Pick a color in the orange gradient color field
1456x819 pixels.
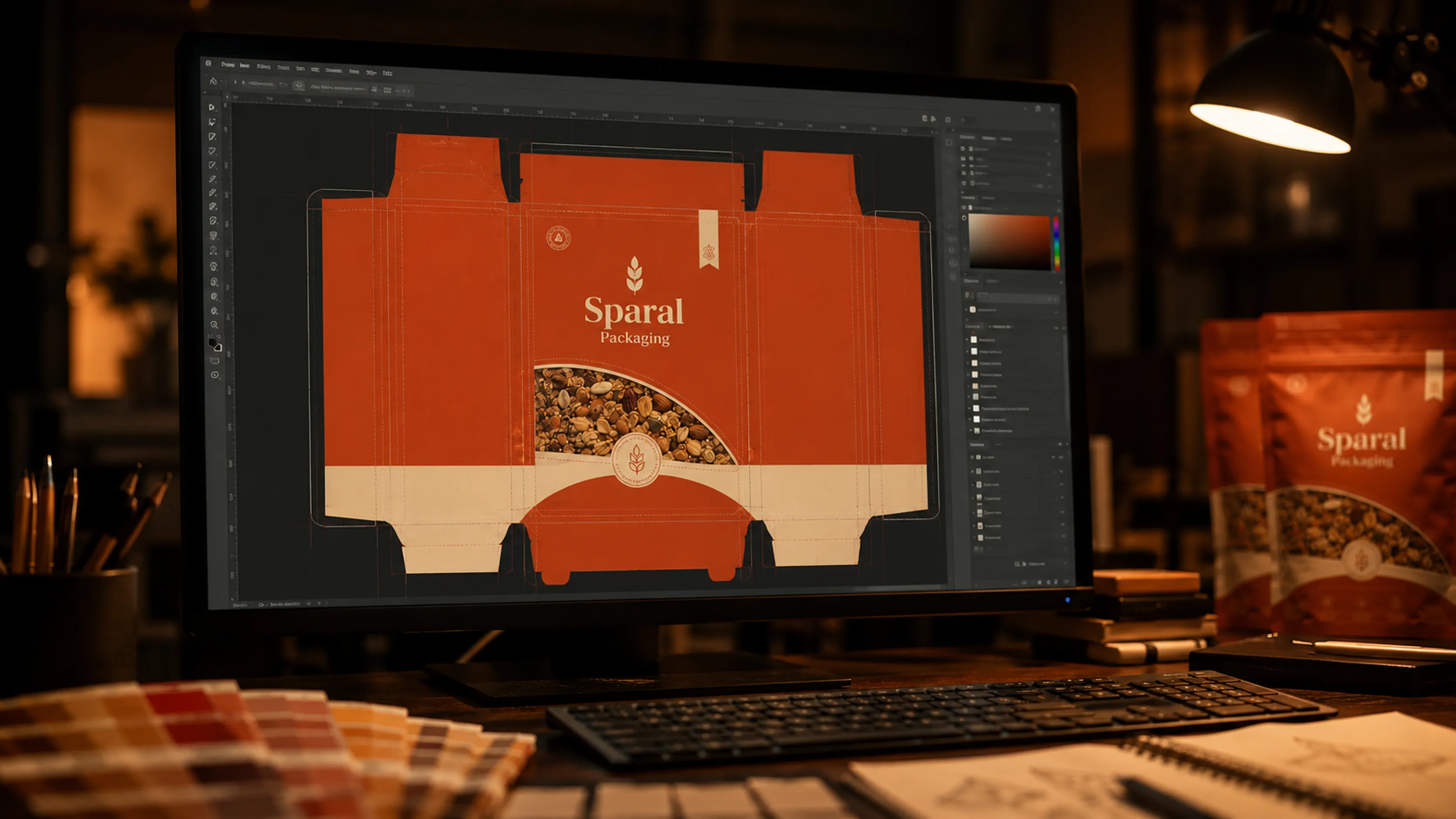1009,242
